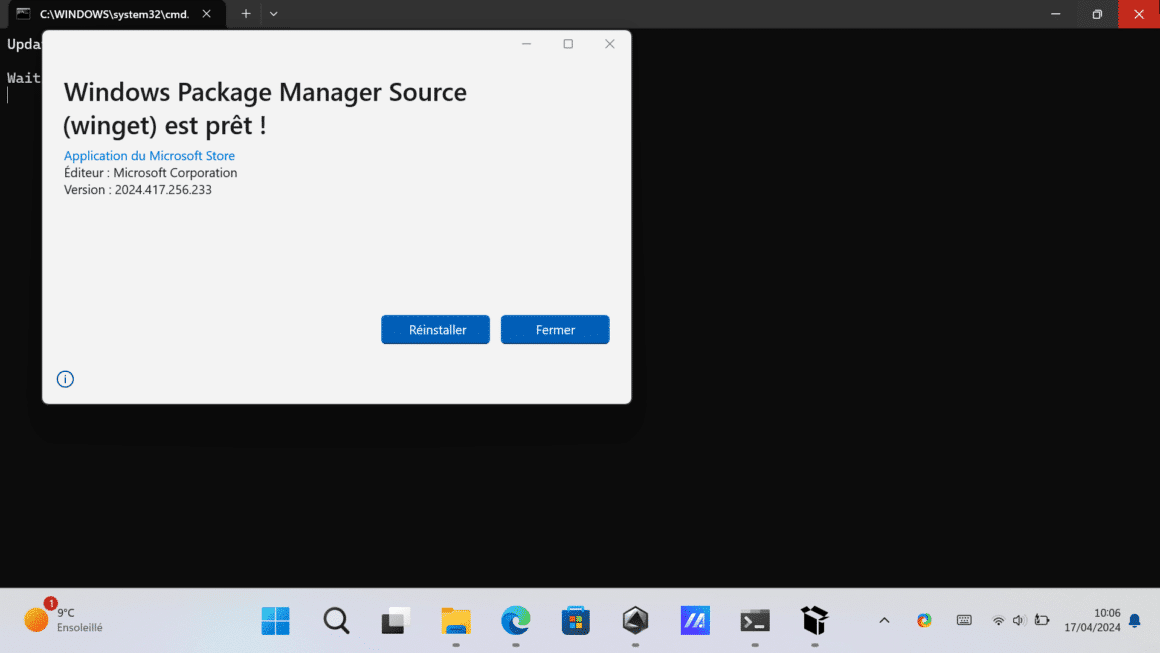Select the C:\WINDOWS\system32\cmd tab
This screenshot has width=1160, height=653.
(x=115, y=14)
